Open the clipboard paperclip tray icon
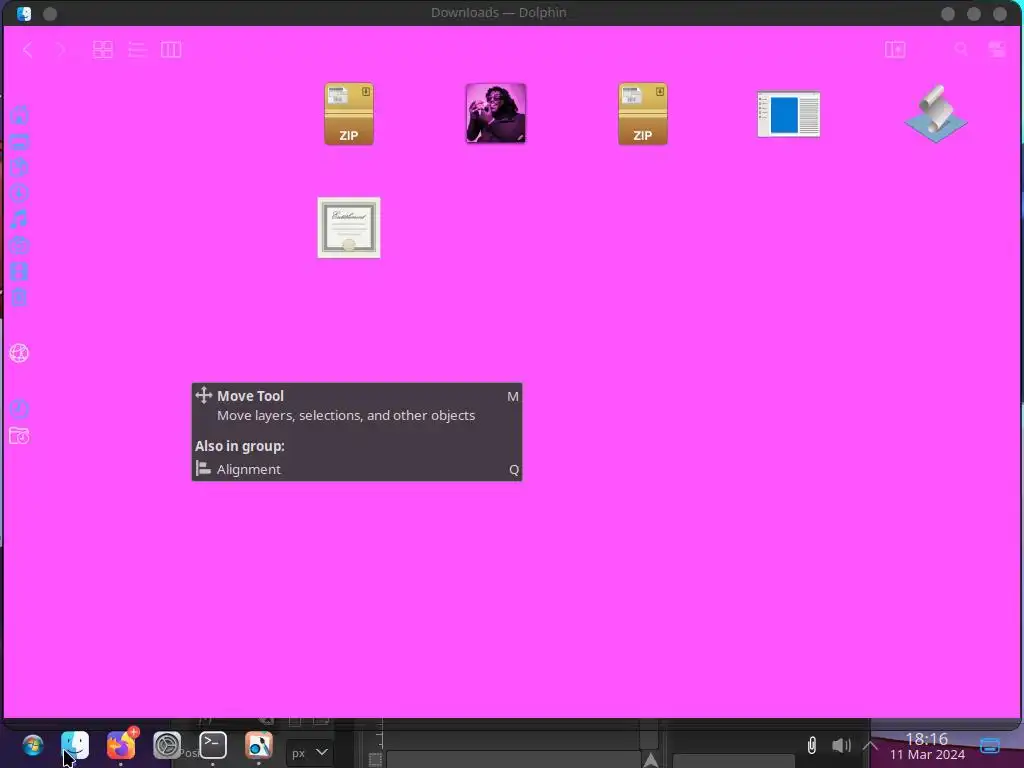Screen dimensions: 1024x768 tap(812, 745)
